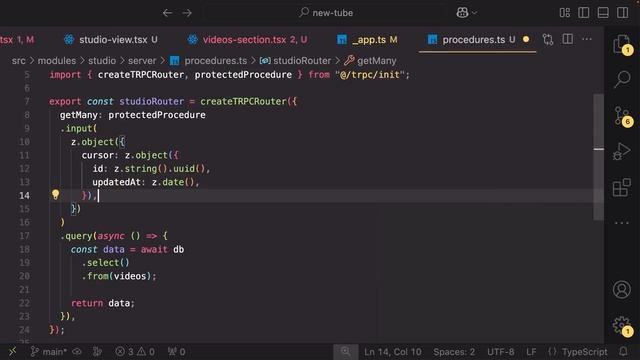This screenshot has height=360, width=640.
Task: Click the line number 17
Action: [x=24, y=236]
